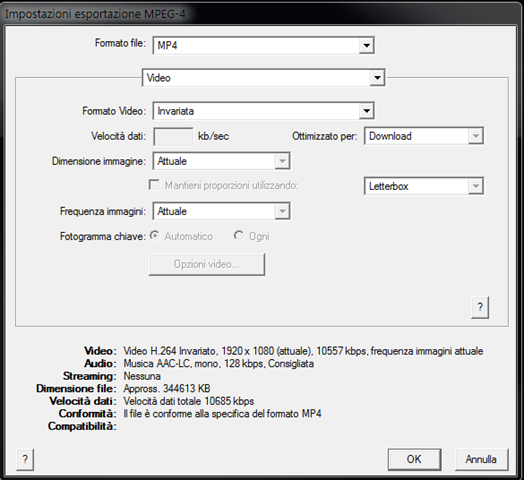Click the bottom-left question mark help button

coord(25,460)
